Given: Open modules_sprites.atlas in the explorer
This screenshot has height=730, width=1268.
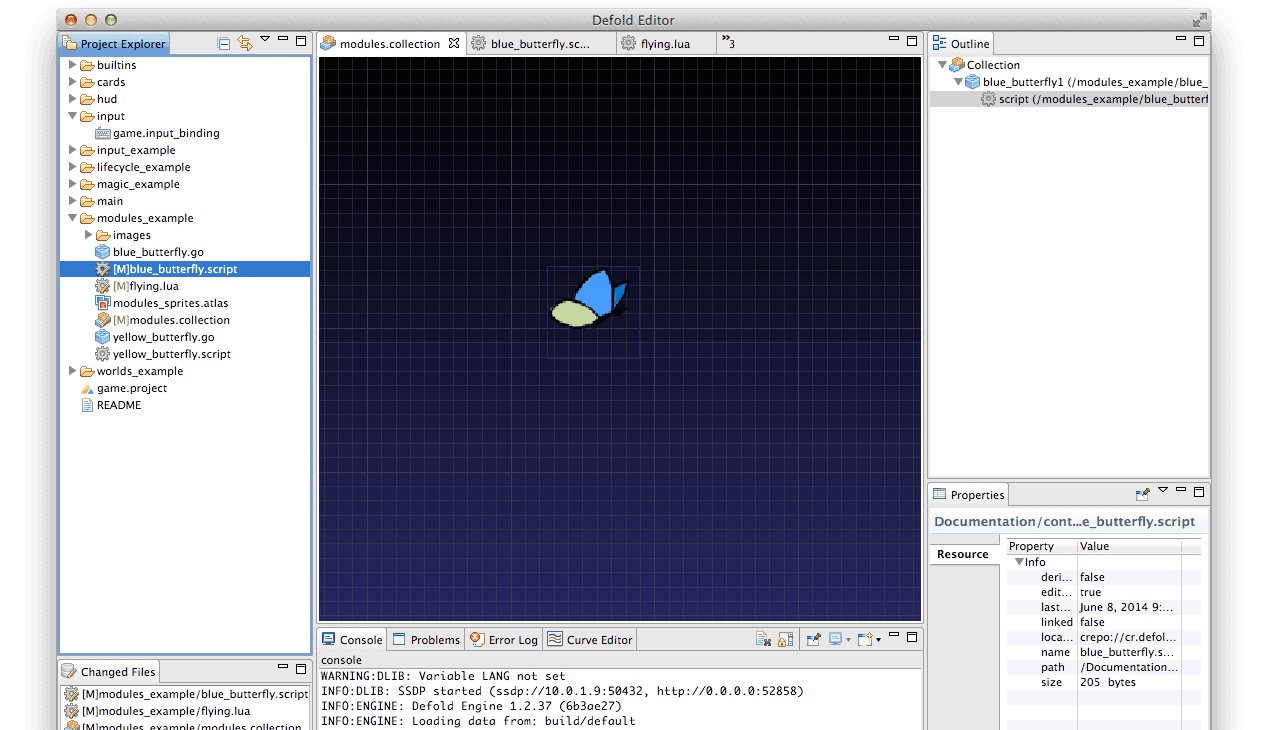Looking at the screenshot, I should point(170,303).
